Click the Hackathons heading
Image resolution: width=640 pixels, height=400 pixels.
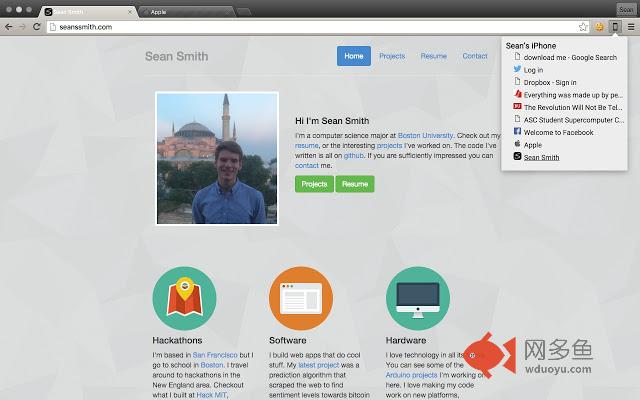[x=177, y=340]
